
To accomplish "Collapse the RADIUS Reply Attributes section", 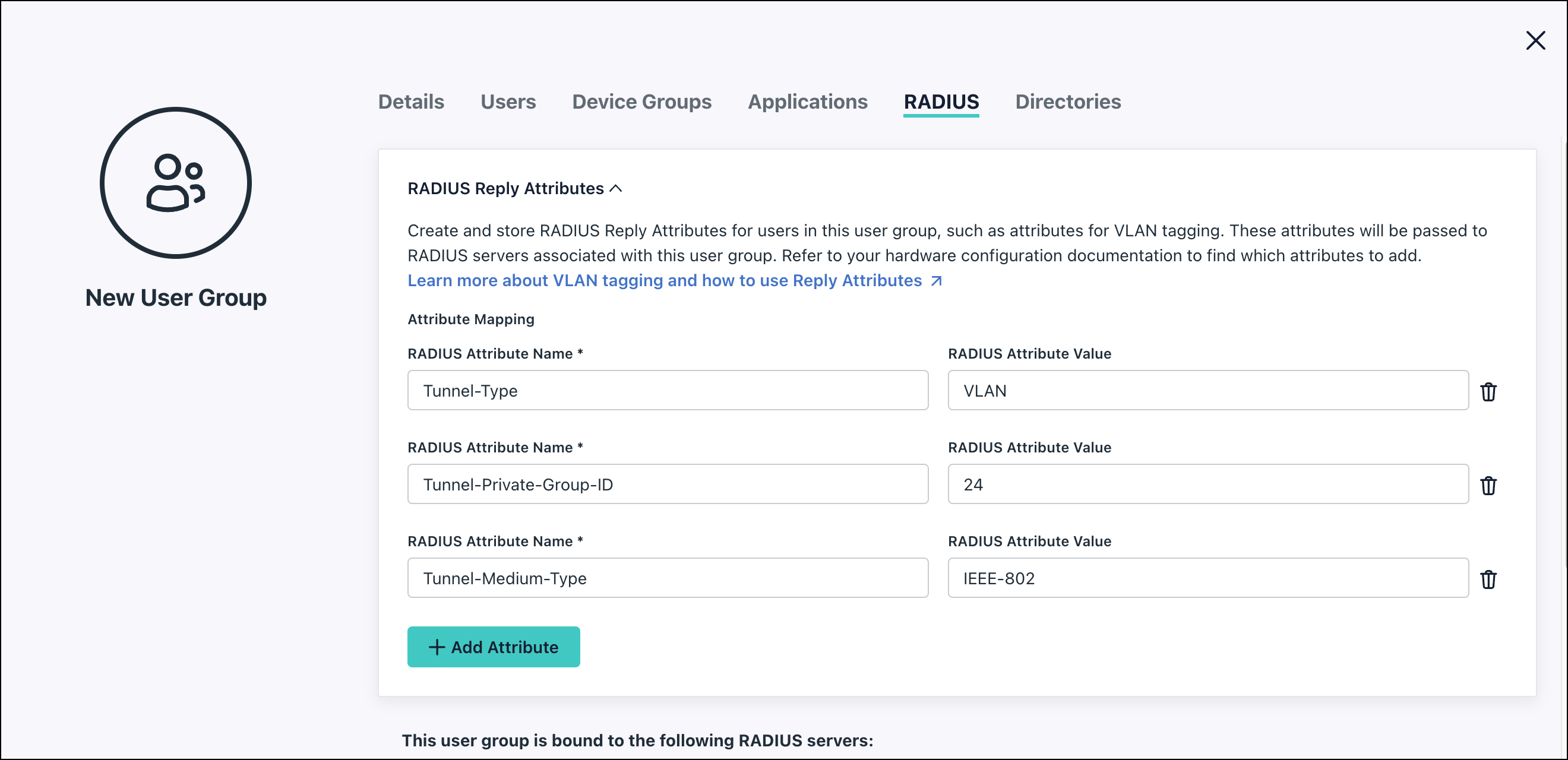I will tap(615, 189).
